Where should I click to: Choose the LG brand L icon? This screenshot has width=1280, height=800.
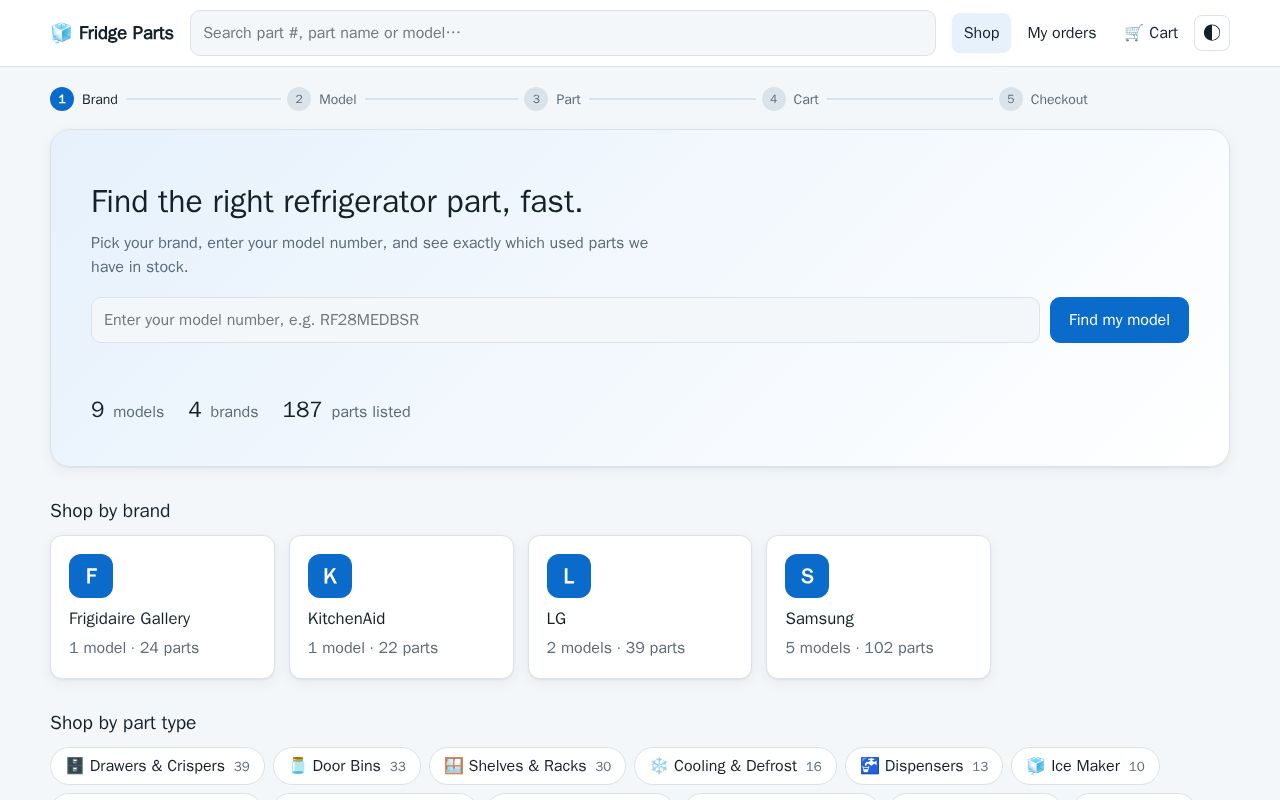pyautogui.click(x=569, y=576)
